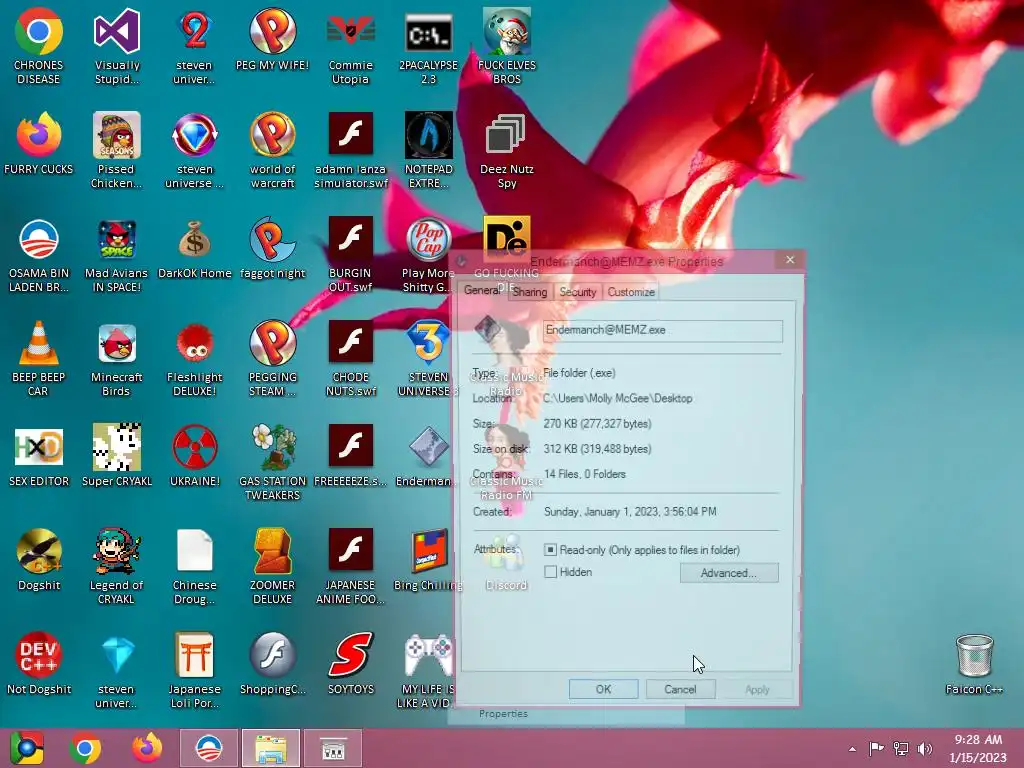
Task: Open File Explorer from the taskbar
Action: 271,748
